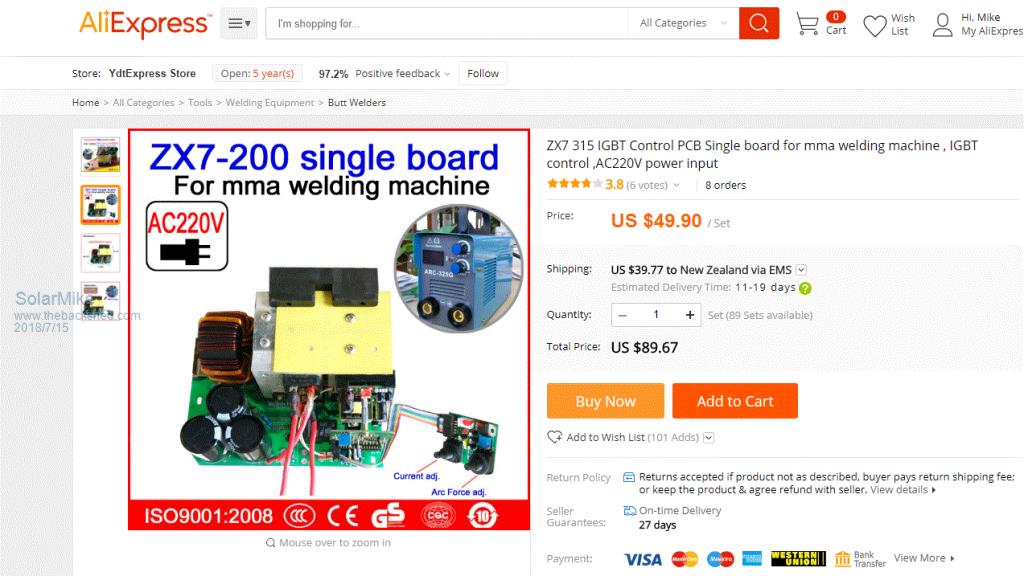Expand the All Categories search dropdown

[x=683, y=24]
